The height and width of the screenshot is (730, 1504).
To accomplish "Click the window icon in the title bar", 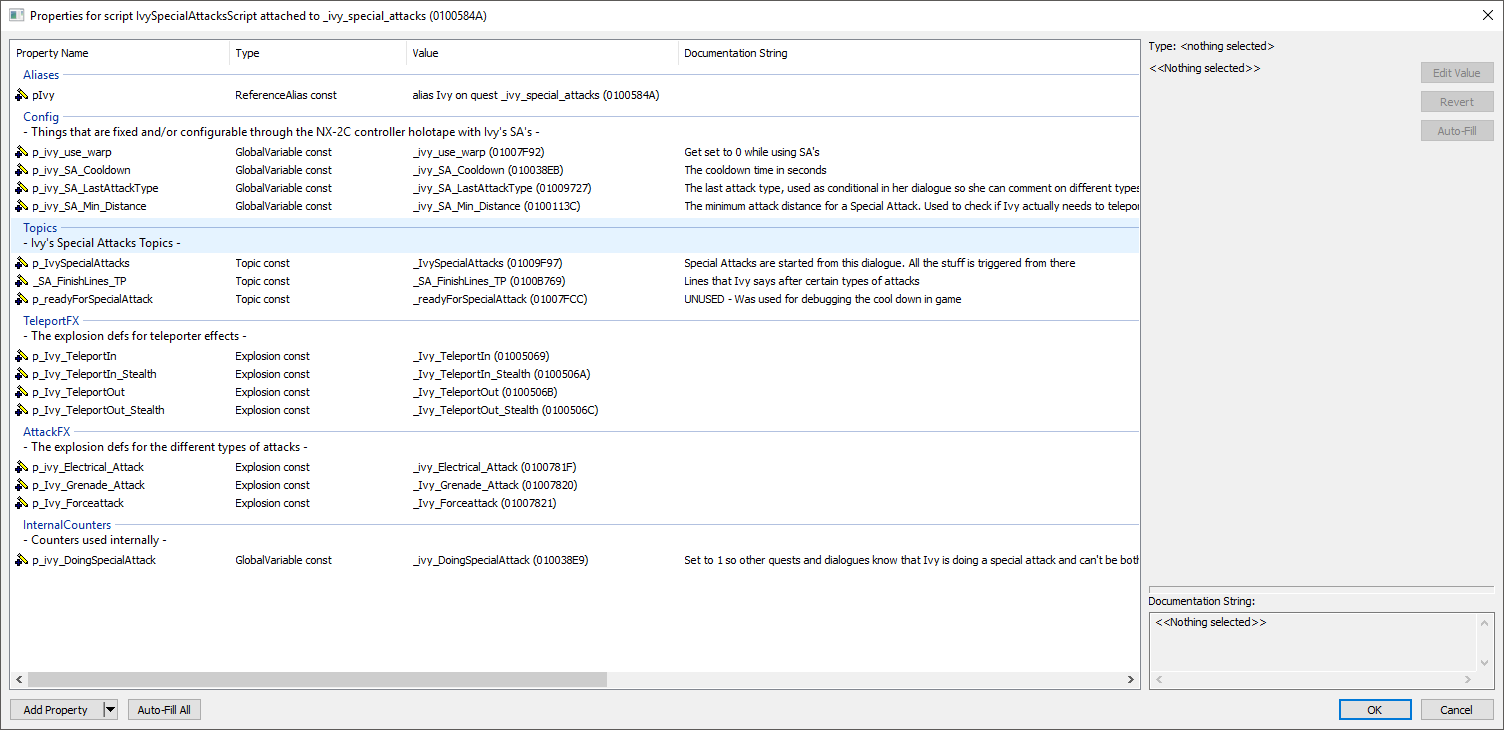I will [16, 15].
